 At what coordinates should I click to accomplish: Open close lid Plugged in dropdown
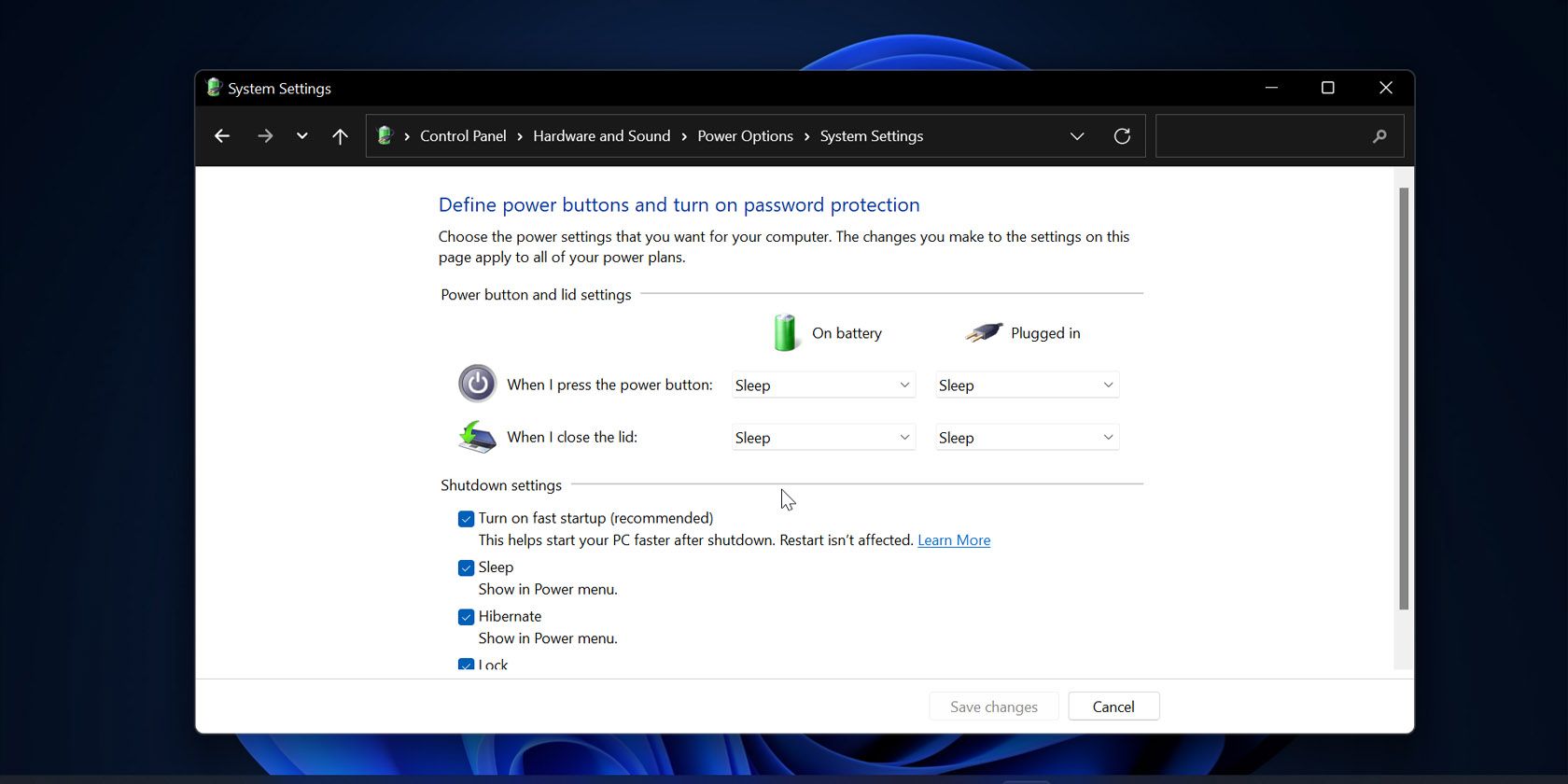(1027, 438)
